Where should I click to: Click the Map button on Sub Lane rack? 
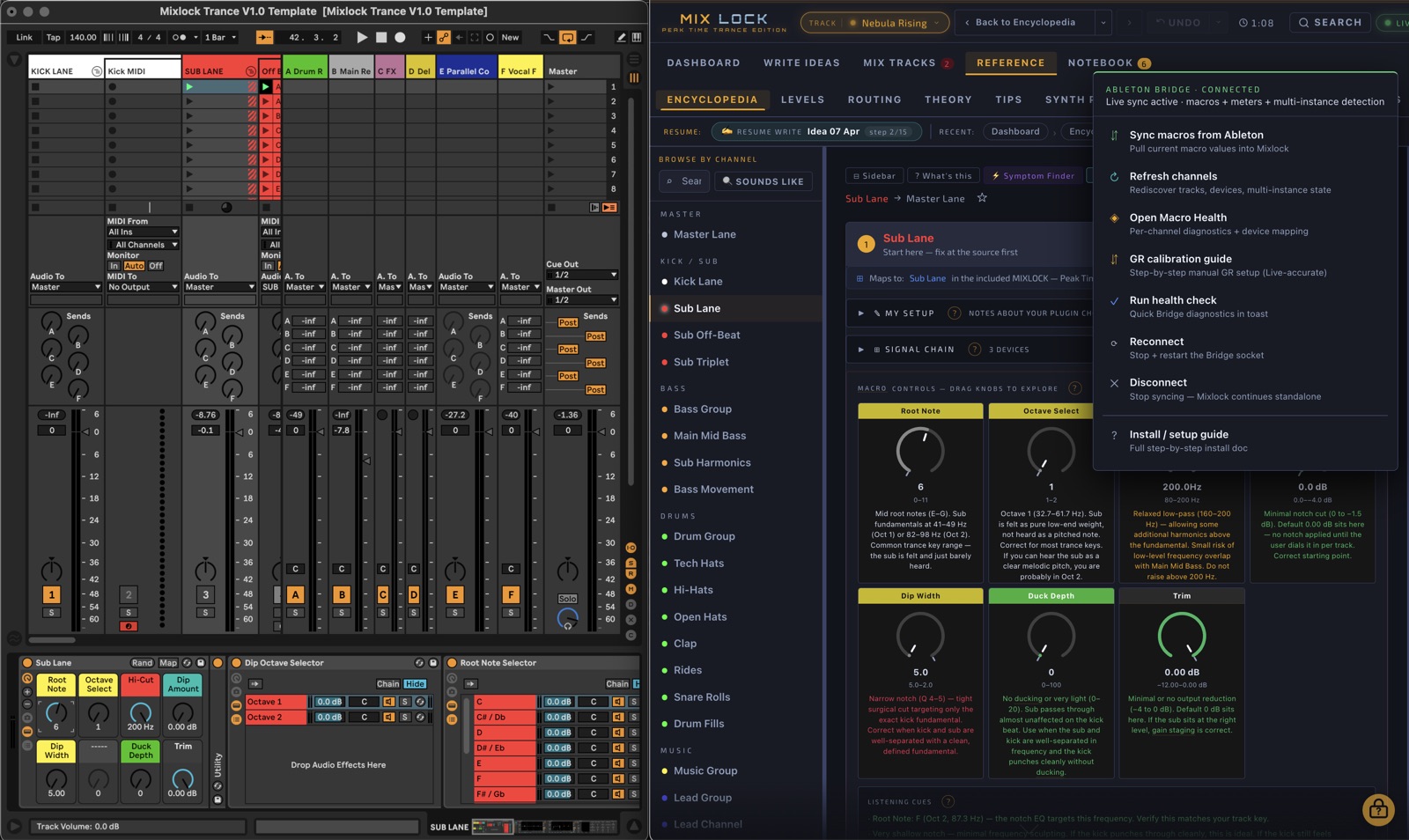(x=167, y=663)
